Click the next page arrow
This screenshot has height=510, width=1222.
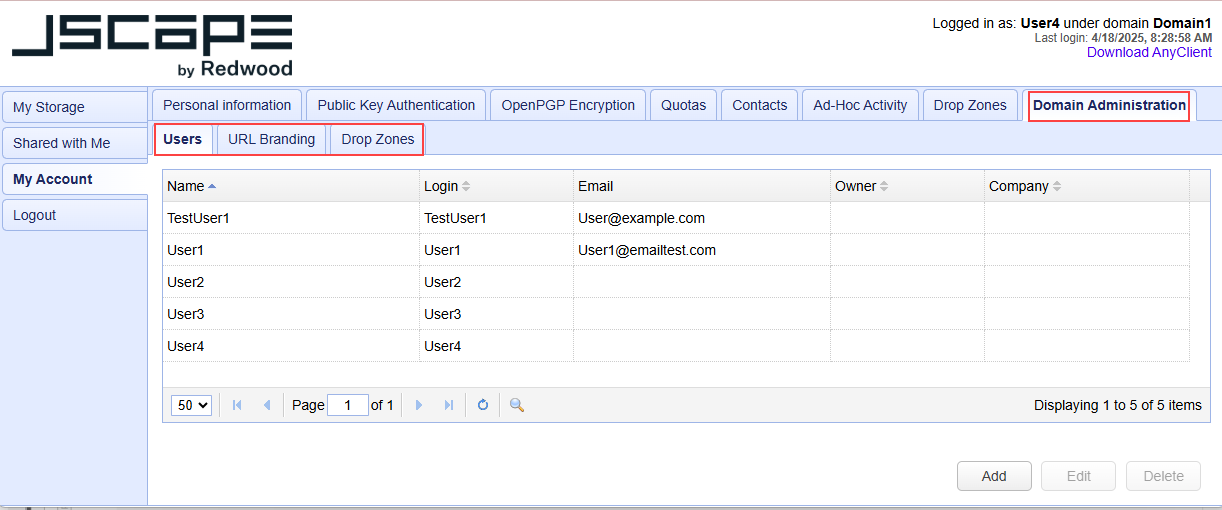[x=419, y=405]
